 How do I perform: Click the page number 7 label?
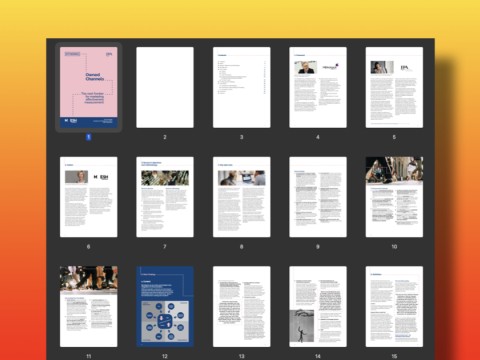tap(165, 247)
